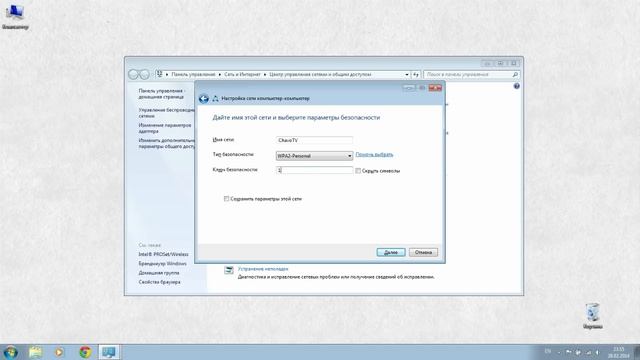Click the ad hoc network wizard title icon
The image size is (640, 360).
(x=215, y=99)
